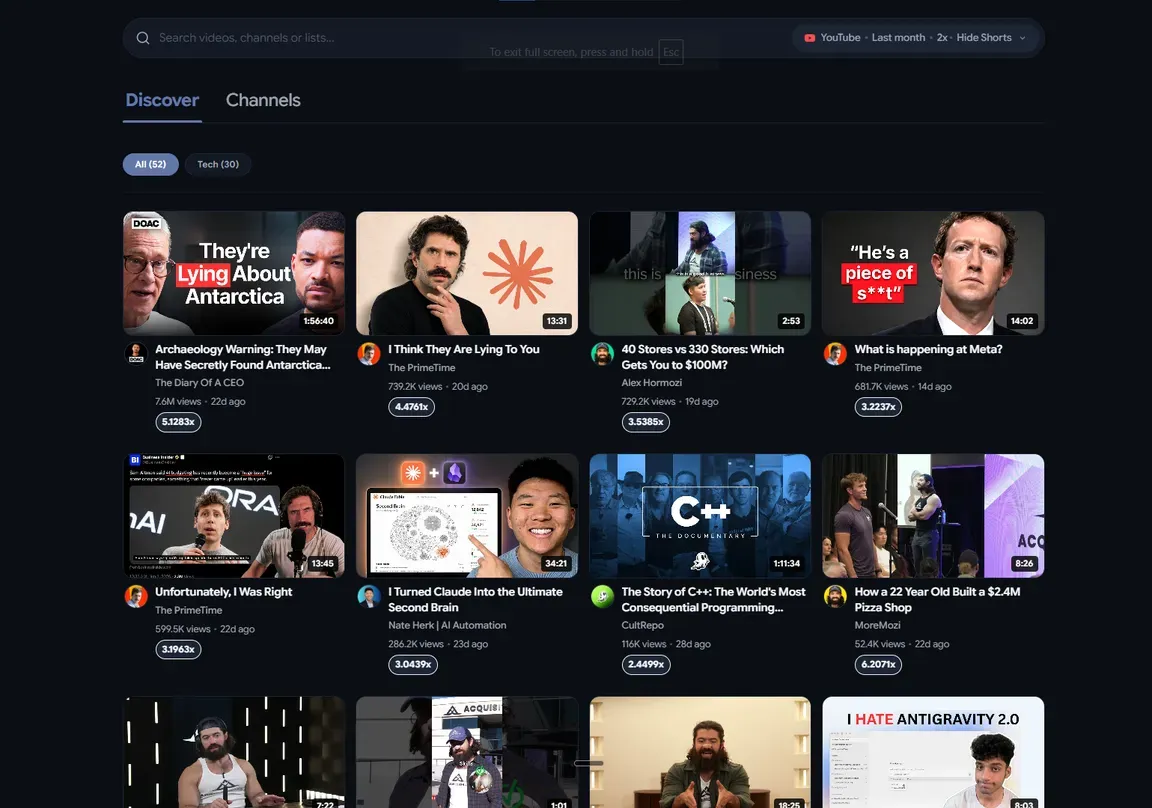
Task: Select the Tech (30) filter chip
Action: pos(218,165)
